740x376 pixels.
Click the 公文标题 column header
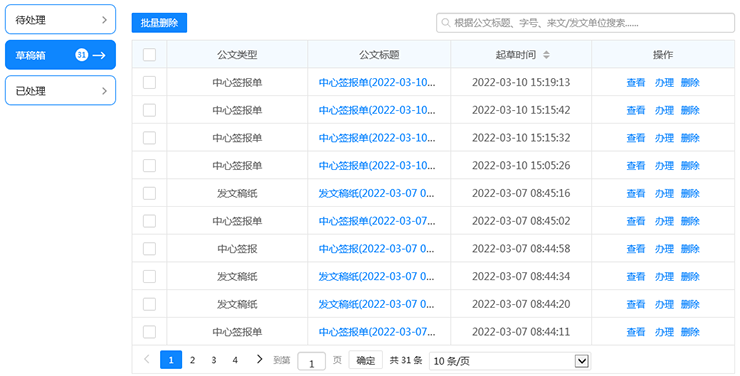click(x=379, y=55)
